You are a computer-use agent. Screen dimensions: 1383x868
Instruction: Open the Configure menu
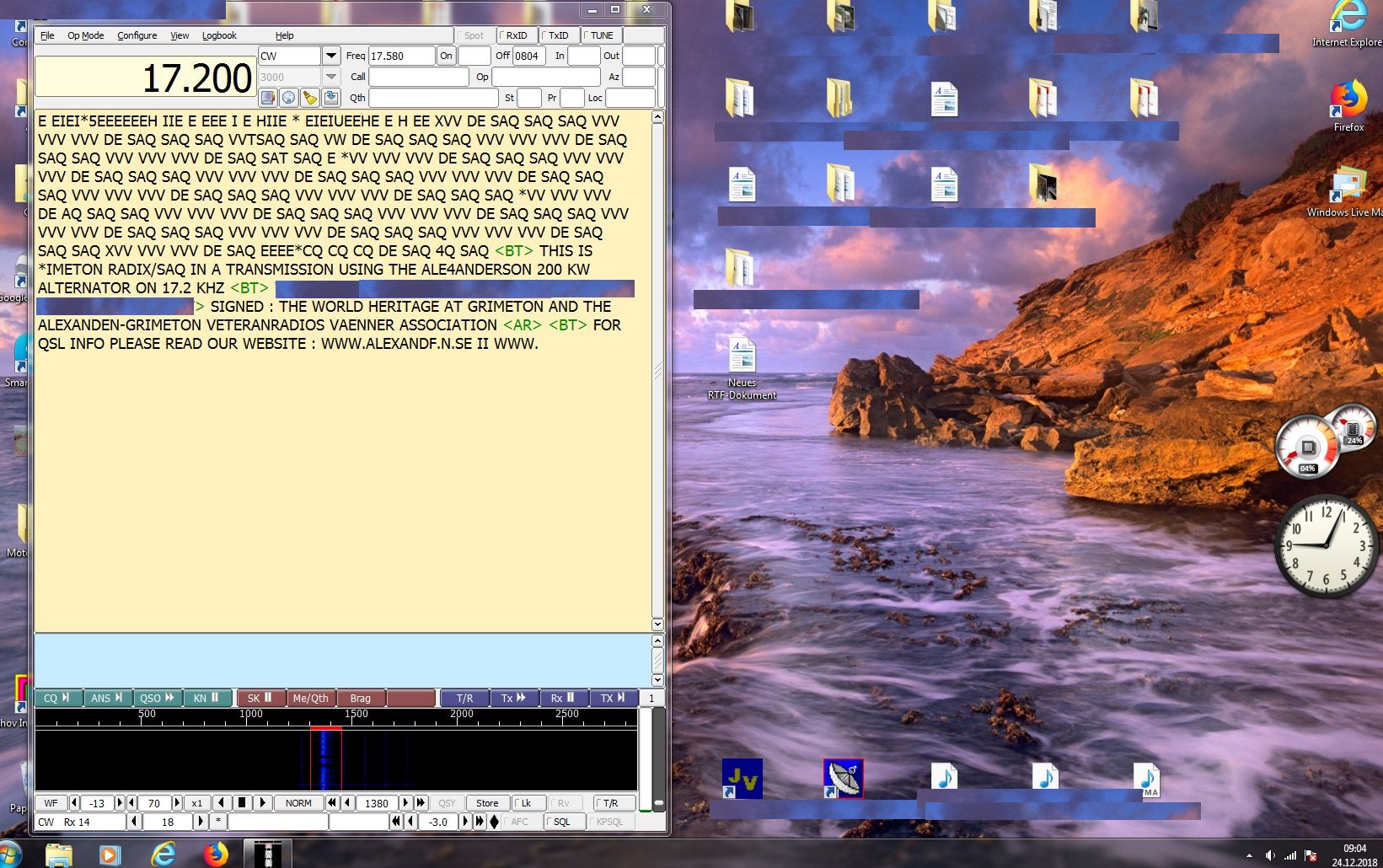[137, 35]
